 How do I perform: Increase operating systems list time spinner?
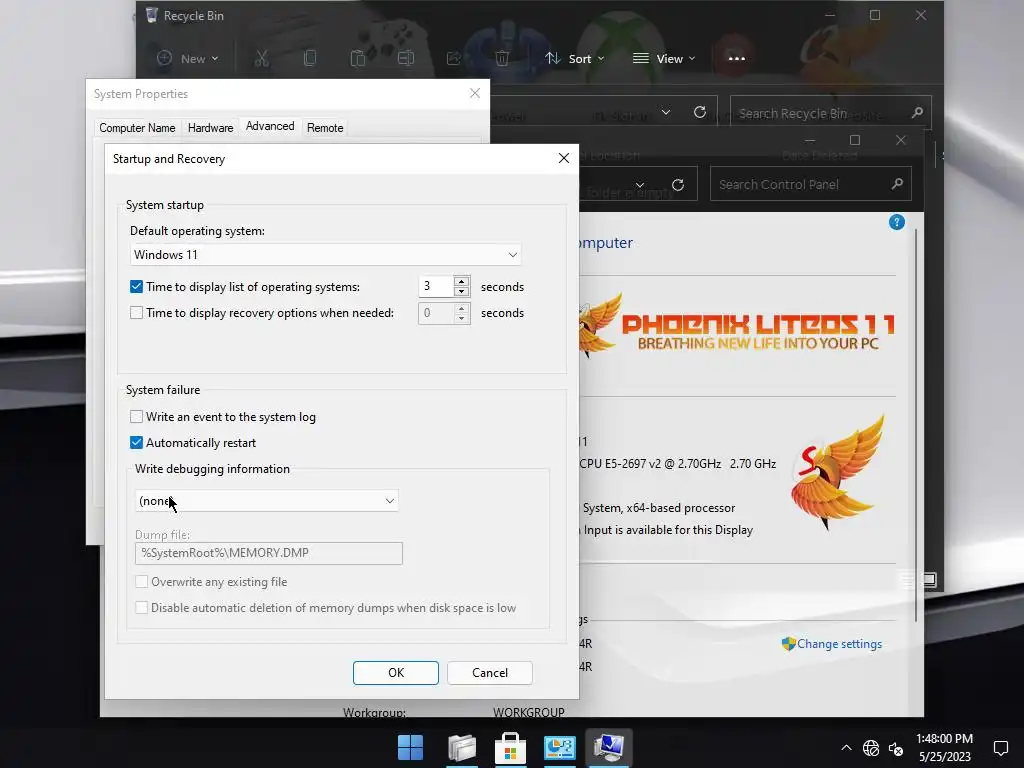pyautogui.click(x=462, y=281)
